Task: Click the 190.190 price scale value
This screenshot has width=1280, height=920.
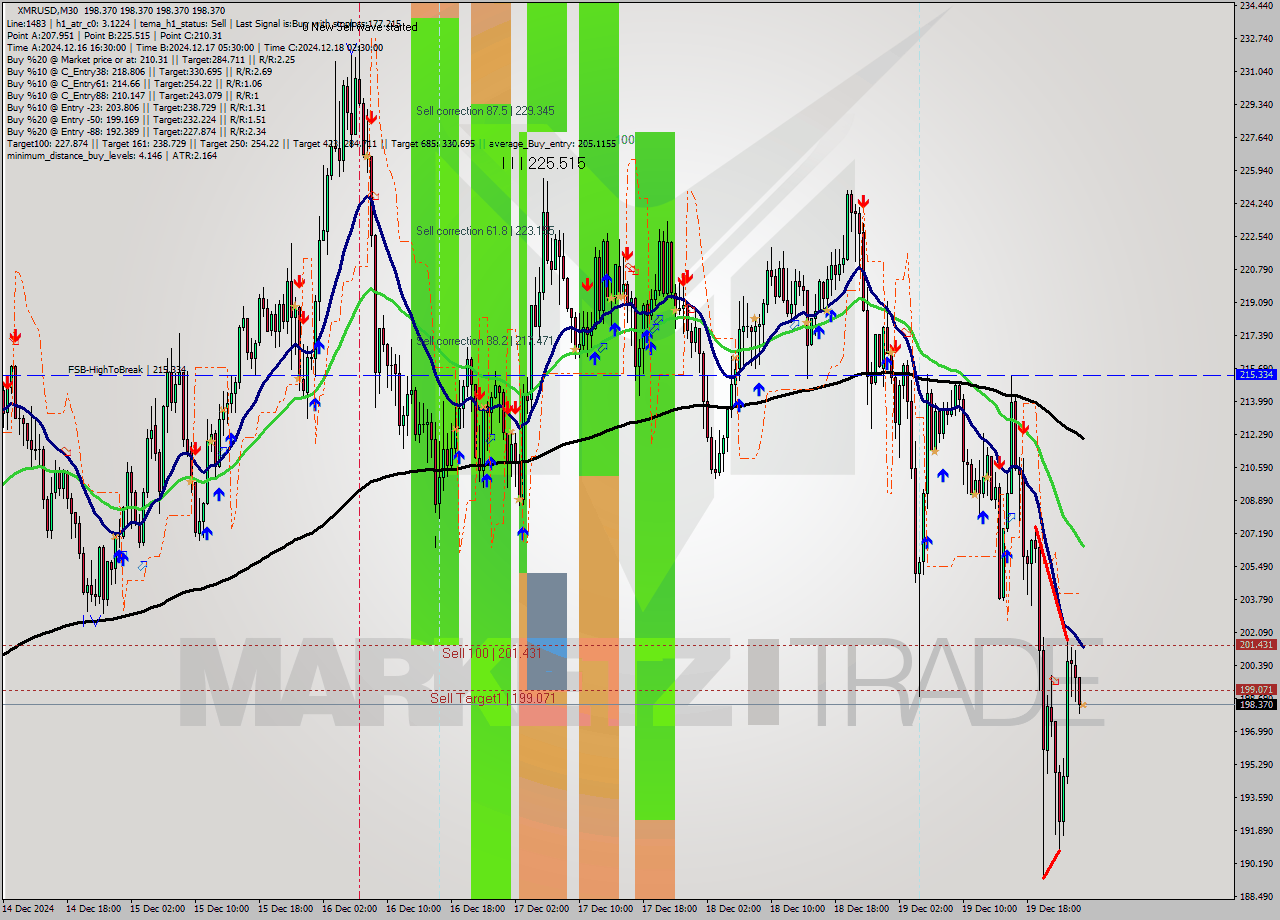Action: (1256, 864)
